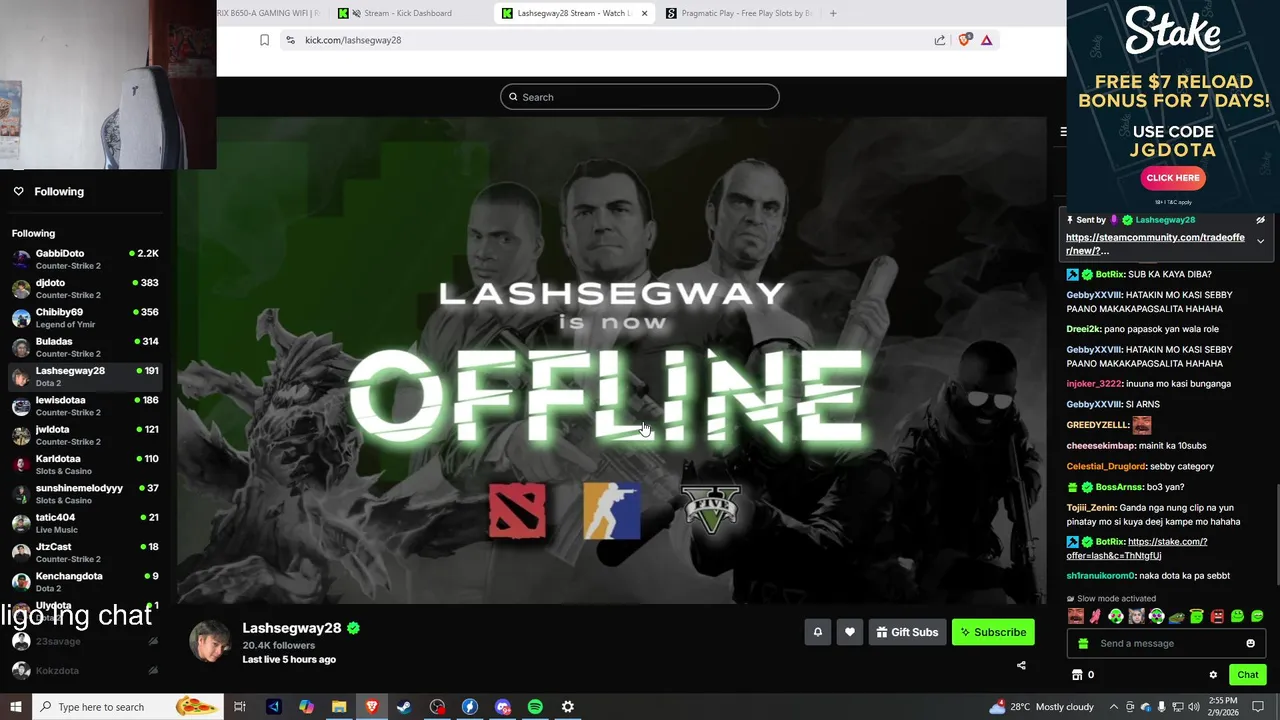Open lewisdotaa channel in Following list
This screenshot has height=720, width=1280.
85,405
